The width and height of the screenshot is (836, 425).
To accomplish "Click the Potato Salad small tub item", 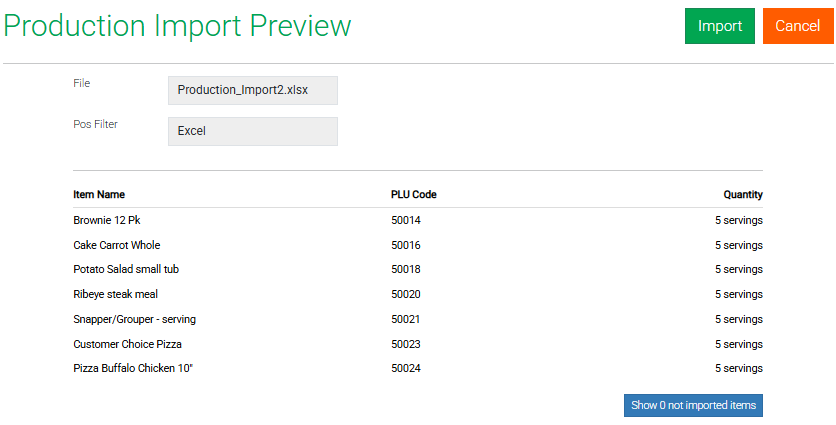I will [x=126, y=269].
